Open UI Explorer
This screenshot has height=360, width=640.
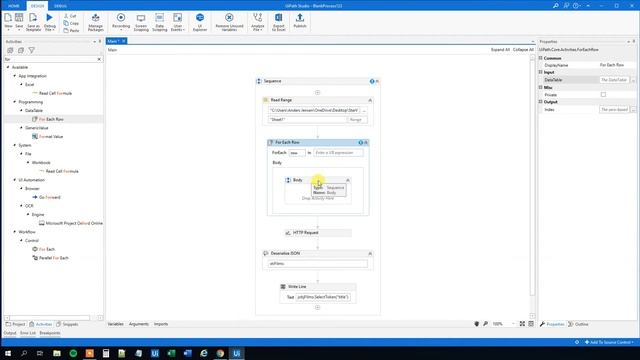200,22
